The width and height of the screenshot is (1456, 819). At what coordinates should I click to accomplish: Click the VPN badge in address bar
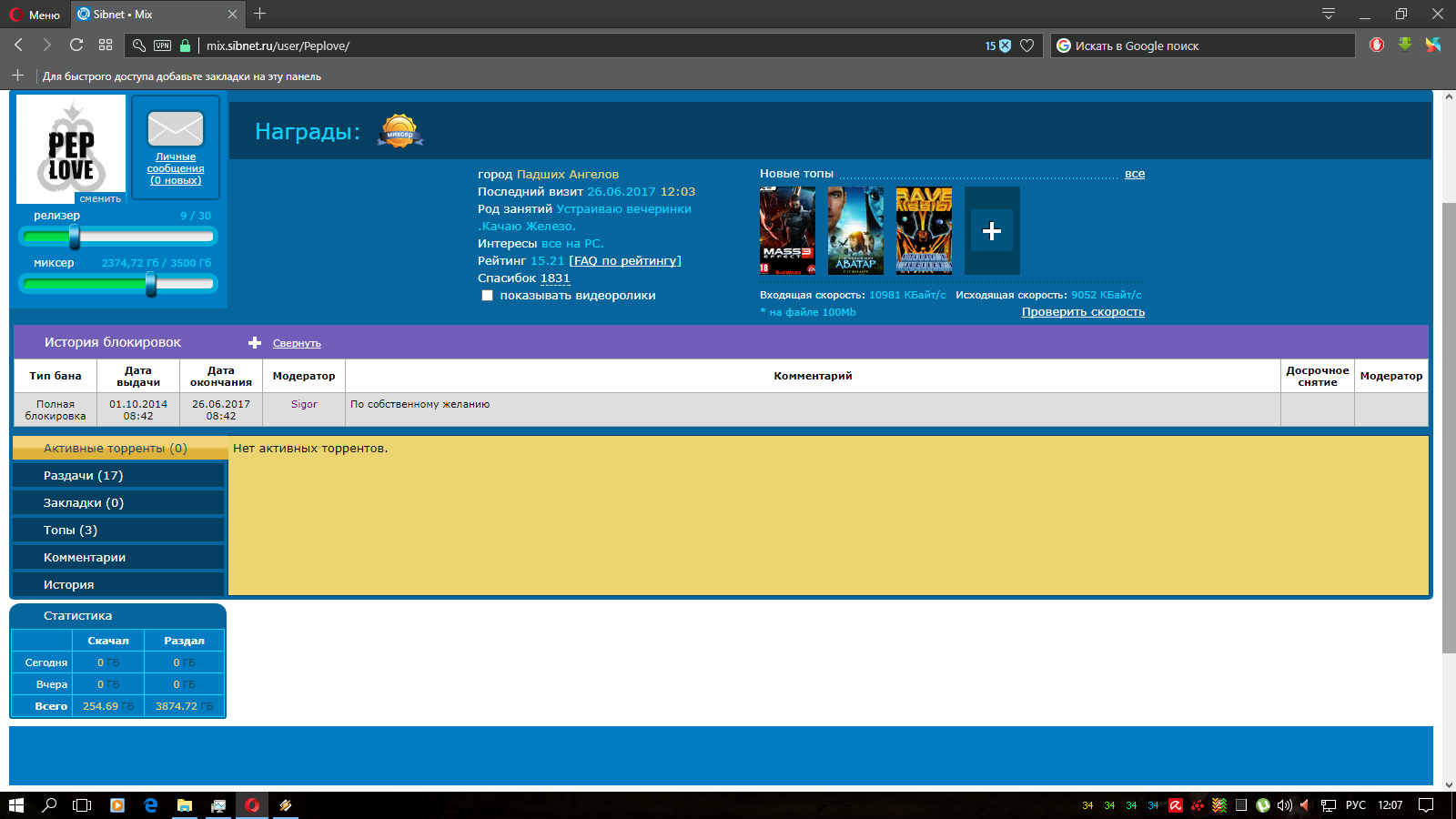(x=162, y=45)
